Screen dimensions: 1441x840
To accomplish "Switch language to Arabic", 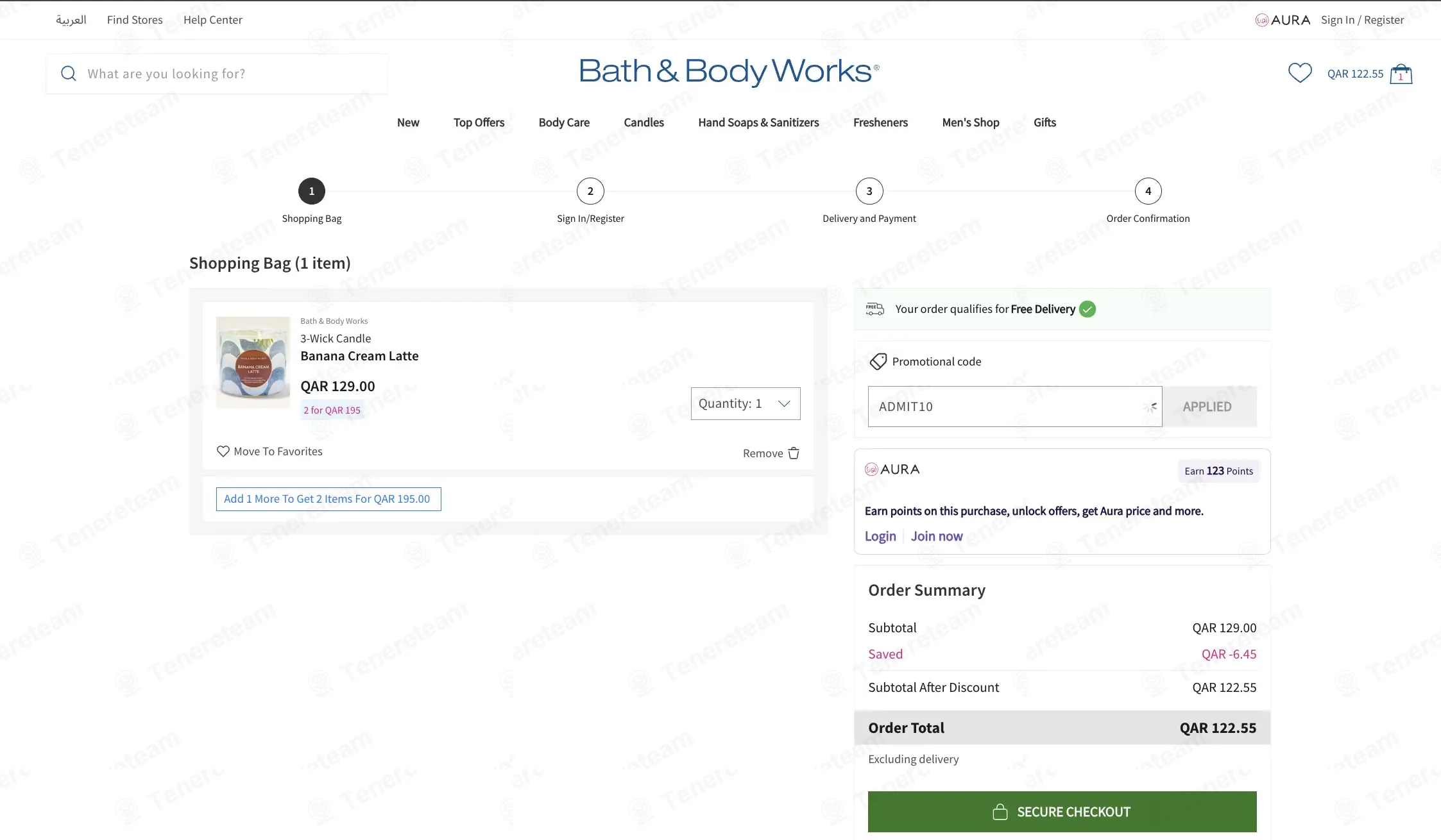I will point(71,20).
